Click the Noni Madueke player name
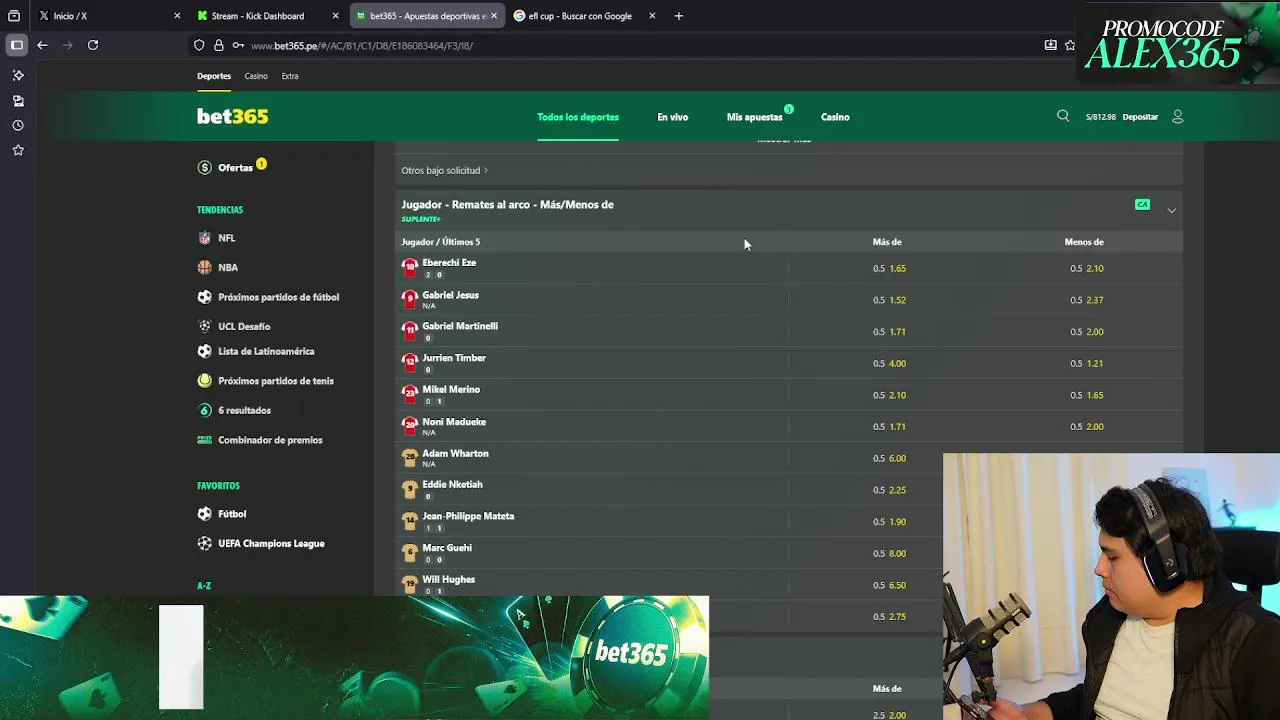The width and height of the screenshot is (1280, 720). click(454, 421)
